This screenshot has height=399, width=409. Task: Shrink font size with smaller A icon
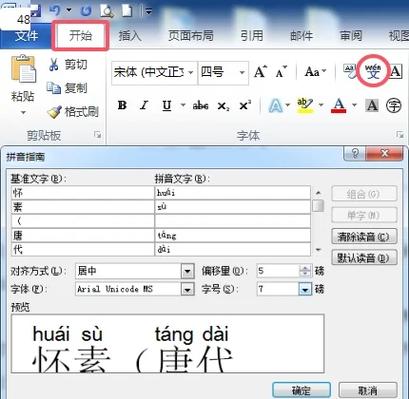281,71
